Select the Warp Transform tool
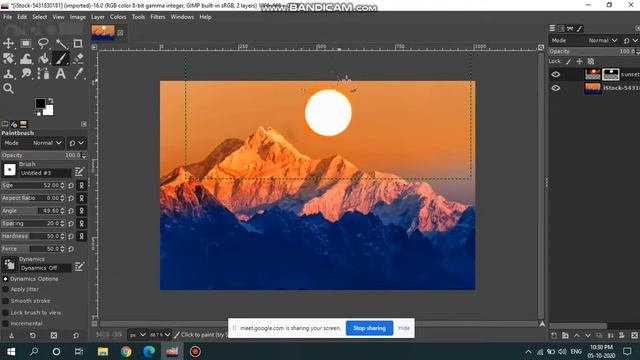Image resolution: width=640 pixels, height=360 pixels. click(x=26, y=59)
